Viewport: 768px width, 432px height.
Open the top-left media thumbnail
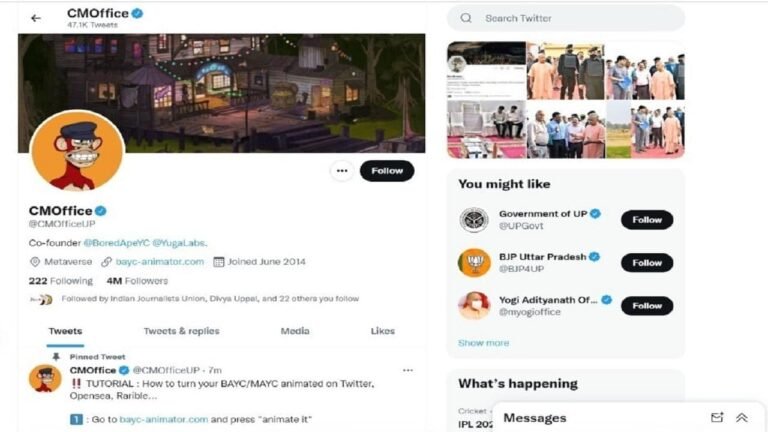[486, 71]
